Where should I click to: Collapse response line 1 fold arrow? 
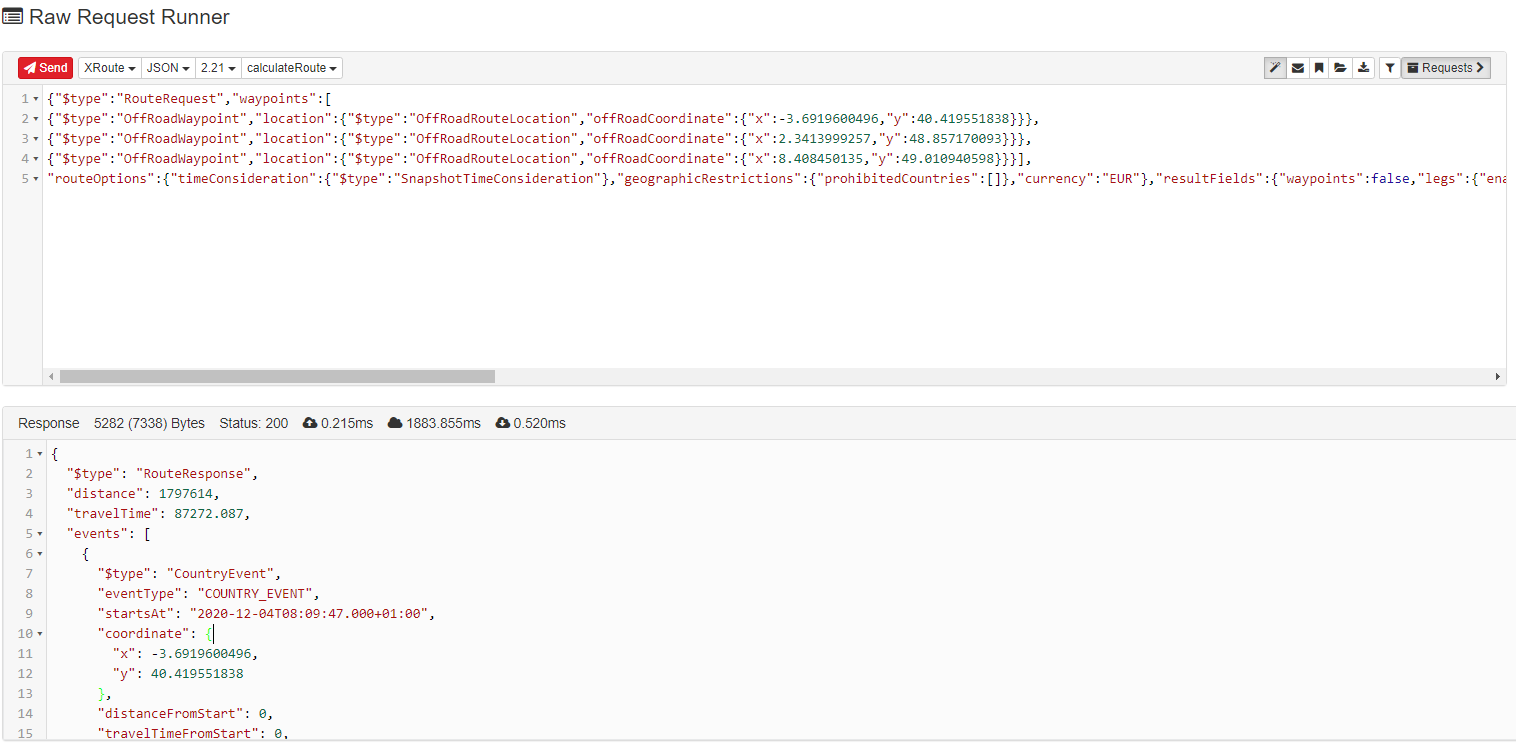tap(39, 454)
